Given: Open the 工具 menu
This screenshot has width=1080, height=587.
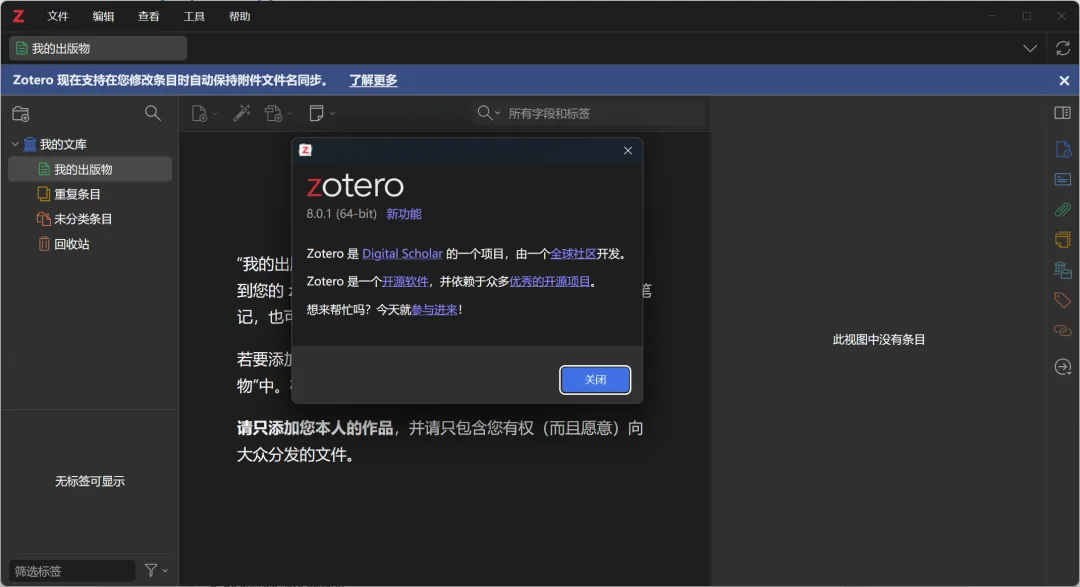Looking at the screenshot, I should pyautogui.click(x=194, y=16).
